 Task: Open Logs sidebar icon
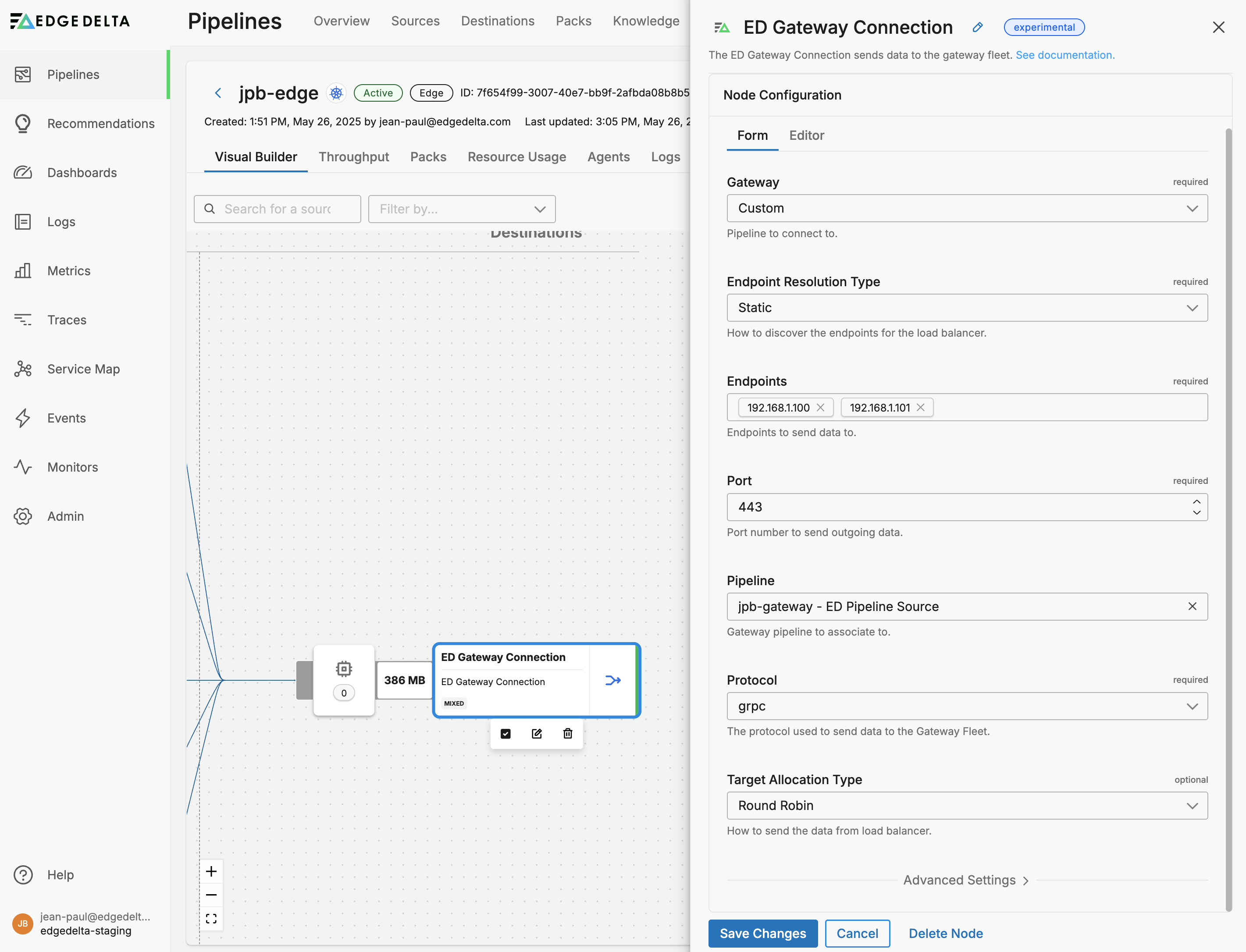[23, 222]
